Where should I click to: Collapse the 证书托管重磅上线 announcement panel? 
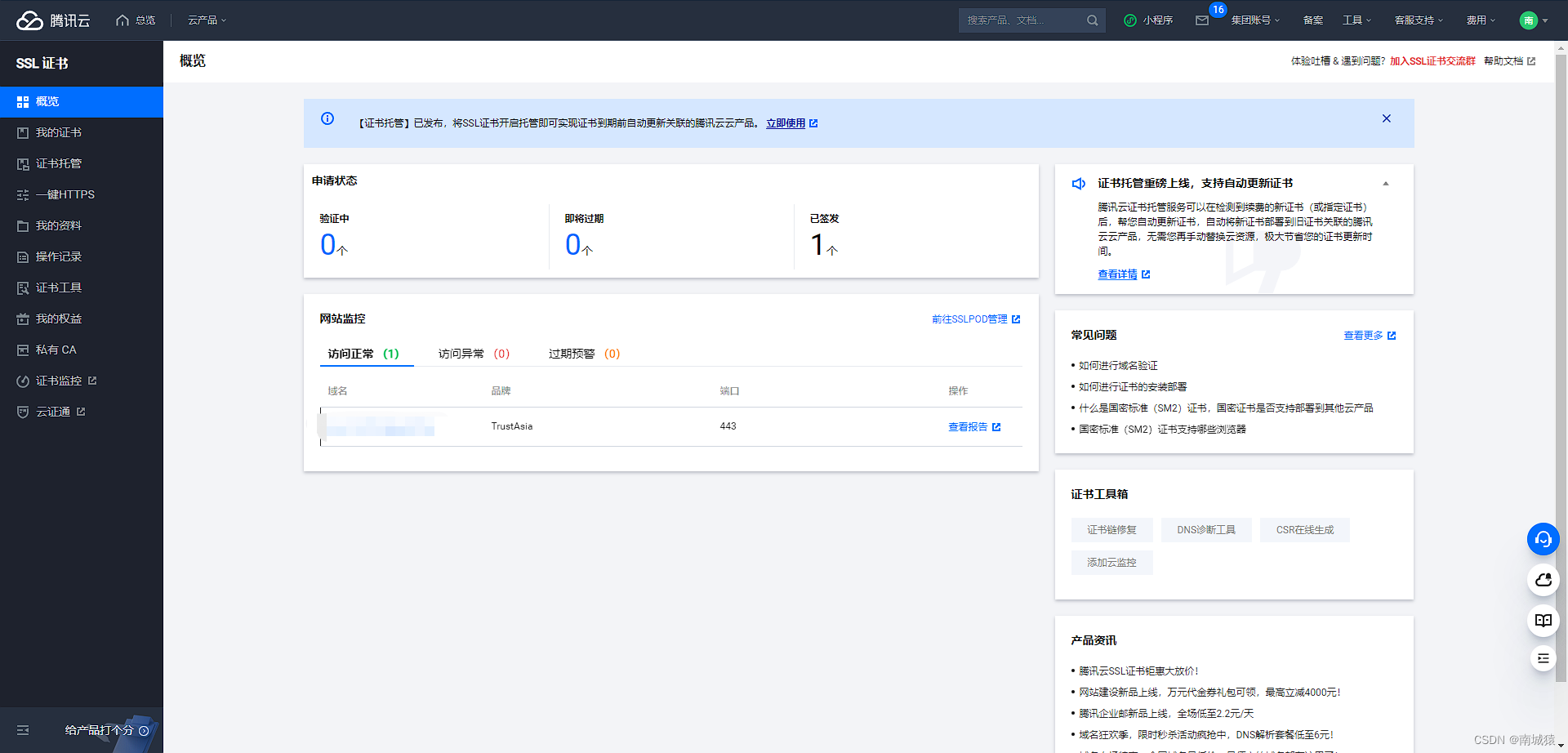pyautogui.click(x=1385, y=183)
